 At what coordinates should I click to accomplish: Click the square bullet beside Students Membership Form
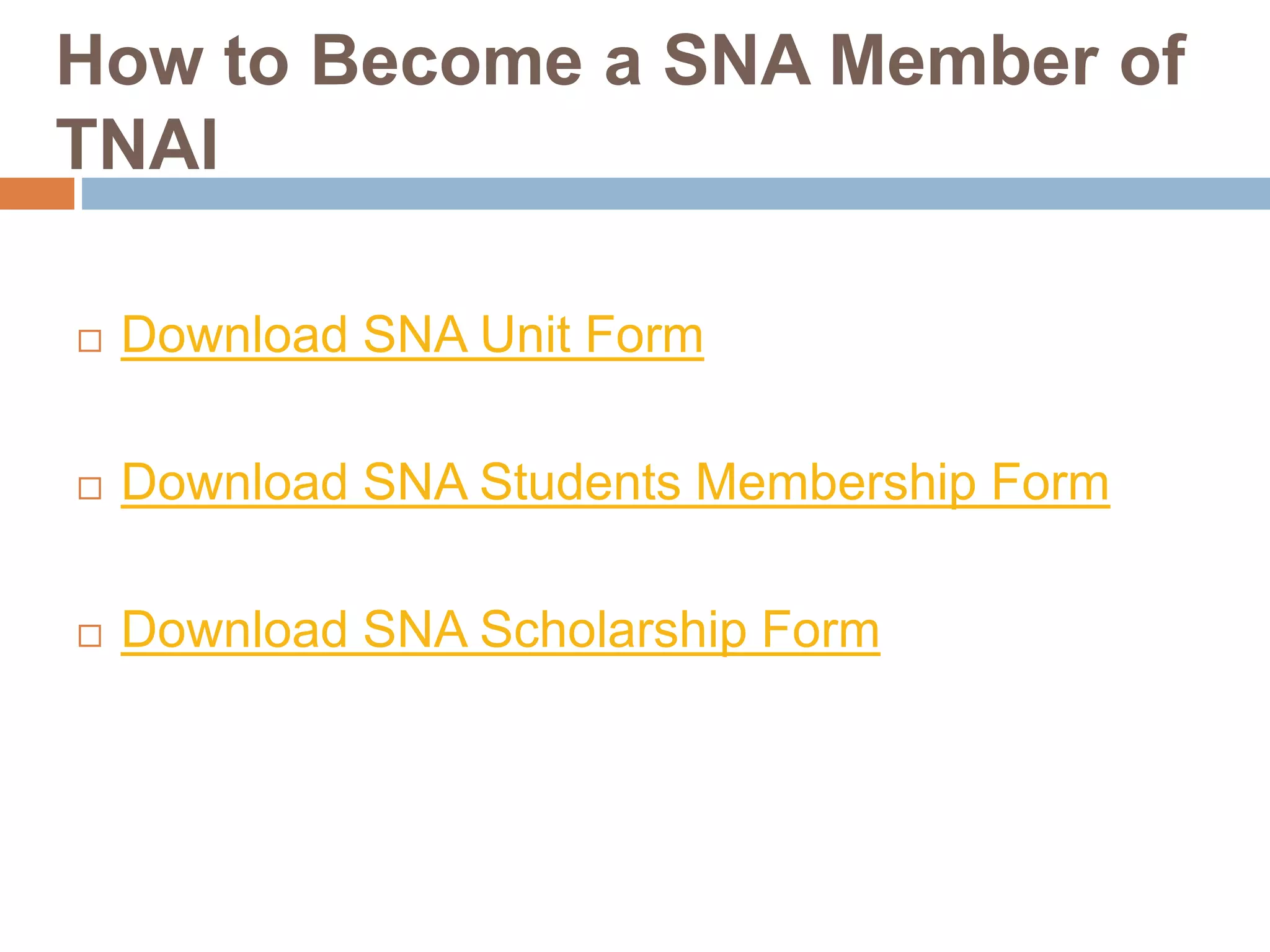tap(90, 489)
